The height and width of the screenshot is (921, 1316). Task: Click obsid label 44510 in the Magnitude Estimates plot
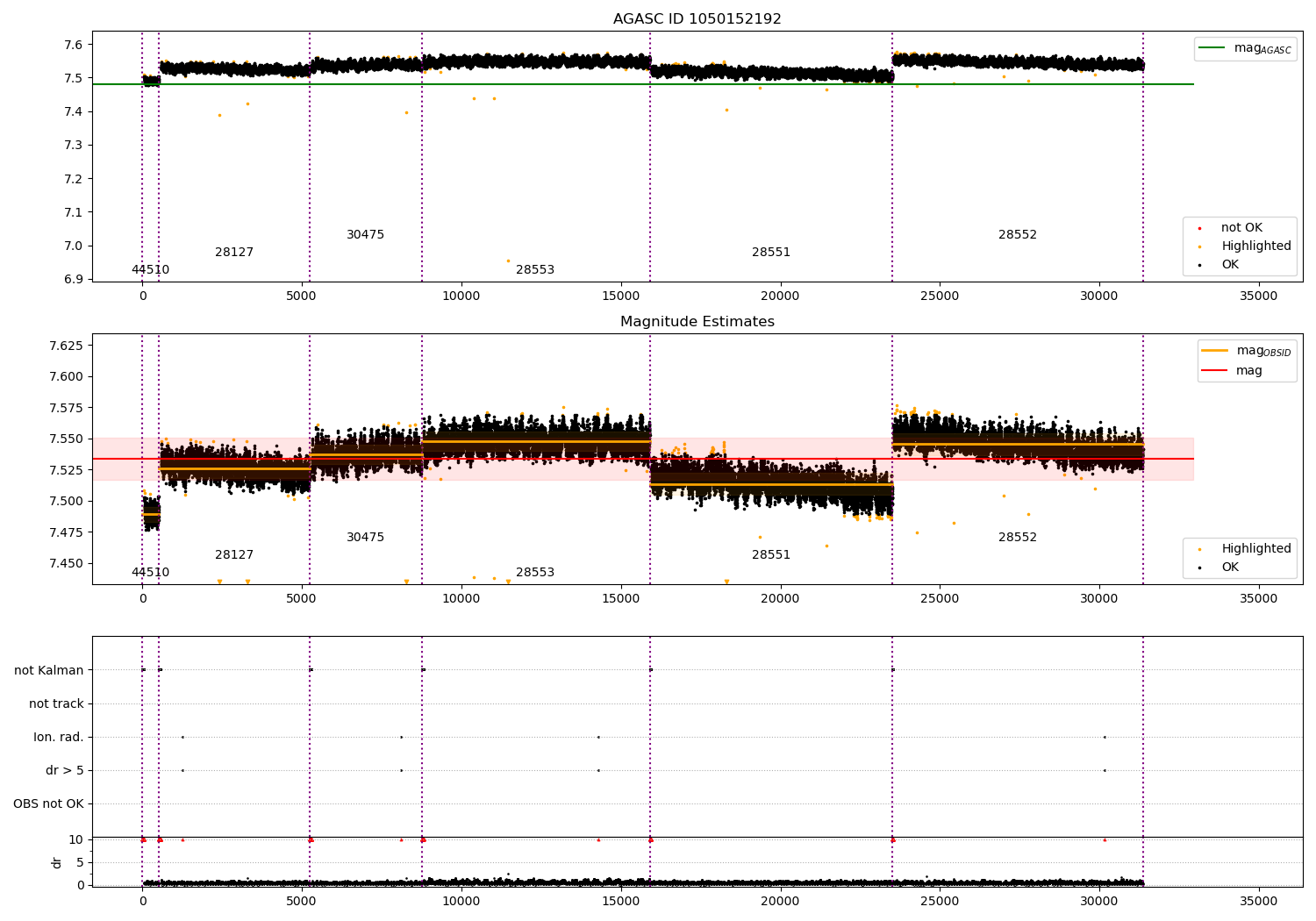coord(151,573)
